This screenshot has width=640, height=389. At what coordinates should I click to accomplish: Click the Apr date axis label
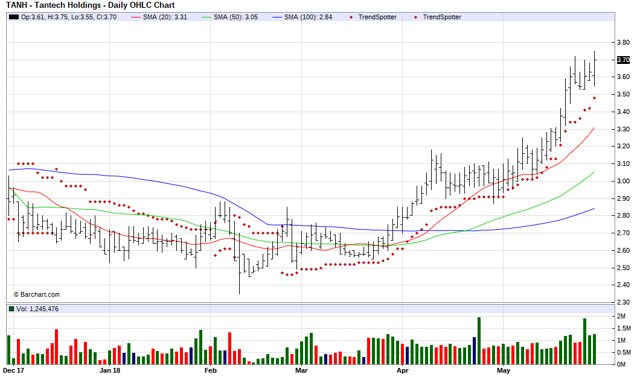tap(402, 371)
